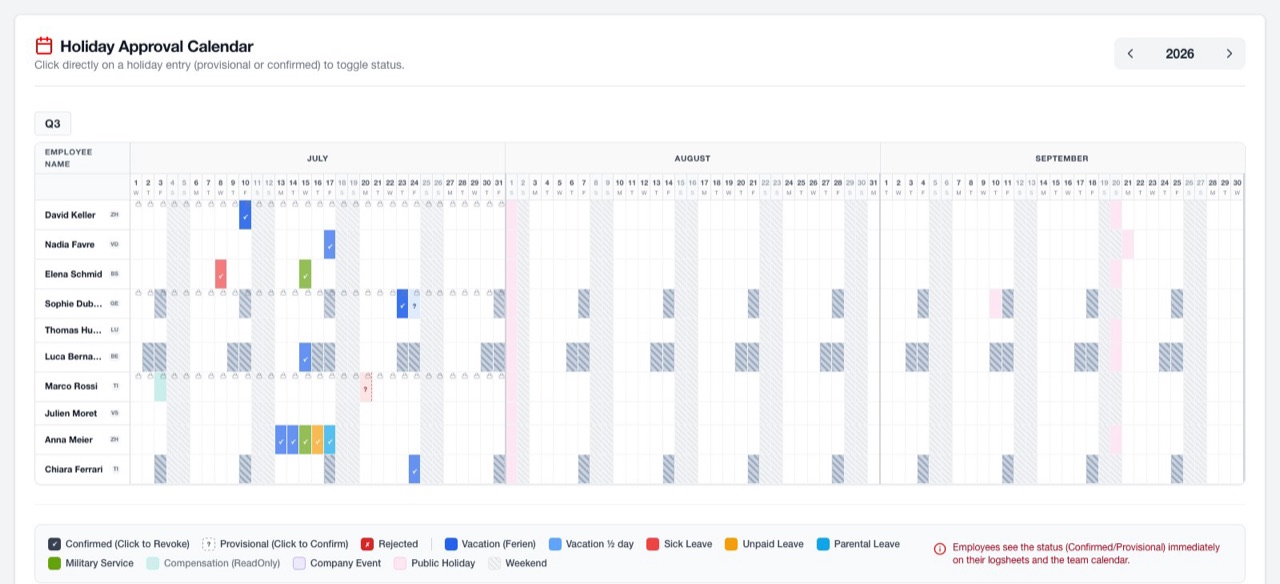Select the Q3 quarter tab
Screen dimensions: 1280x584
coord(52,124)
